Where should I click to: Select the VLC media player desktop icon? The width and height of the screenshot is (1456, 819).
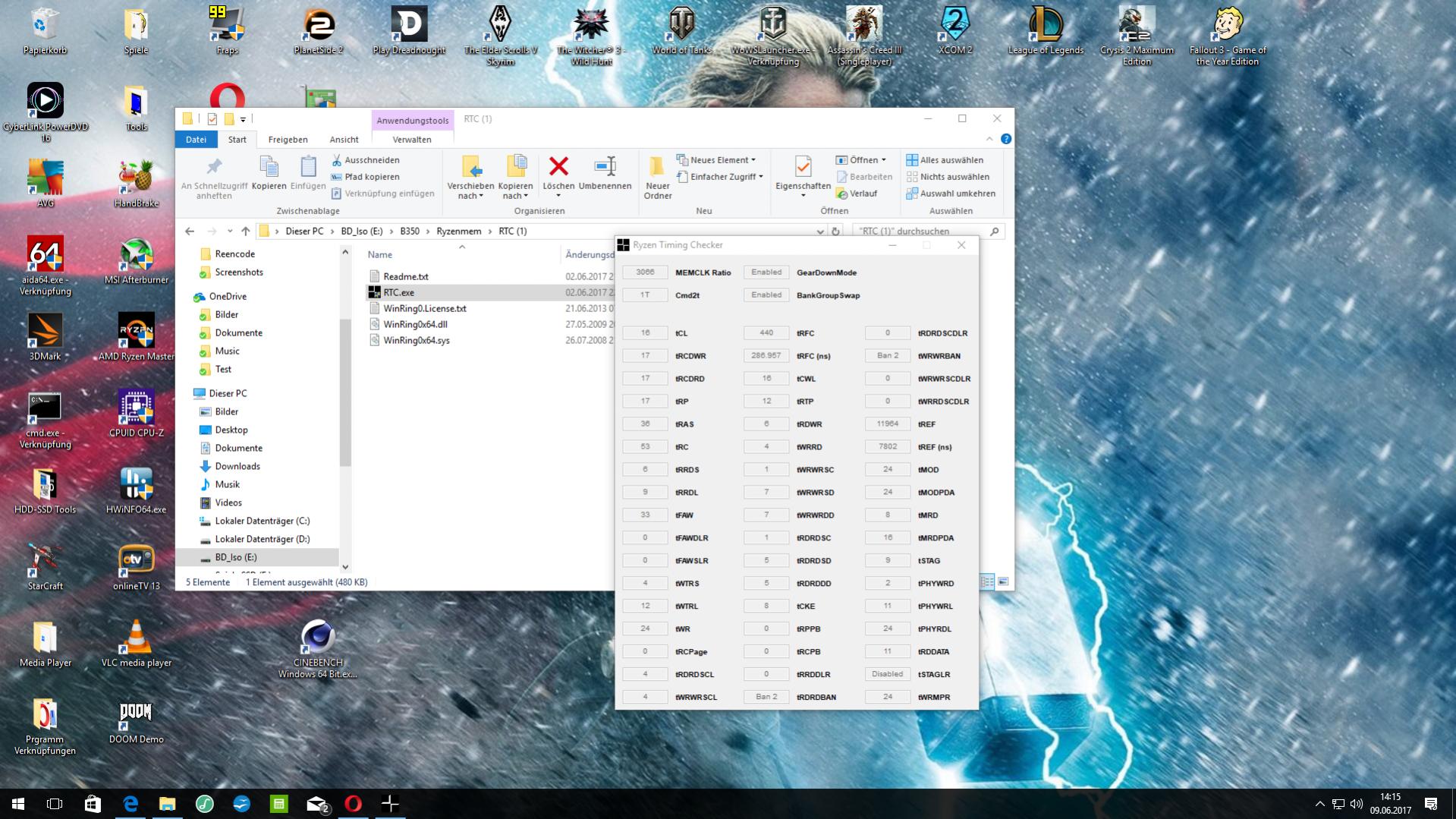click(x=137, y=643)
